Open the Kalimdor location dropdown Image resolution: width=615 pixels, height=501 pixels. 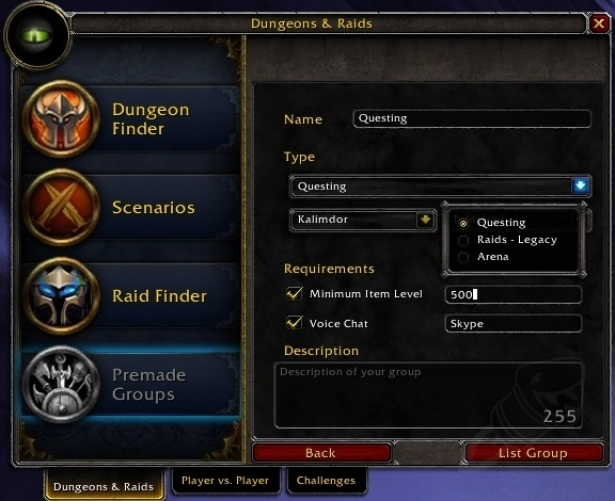[x=363, y=220]
